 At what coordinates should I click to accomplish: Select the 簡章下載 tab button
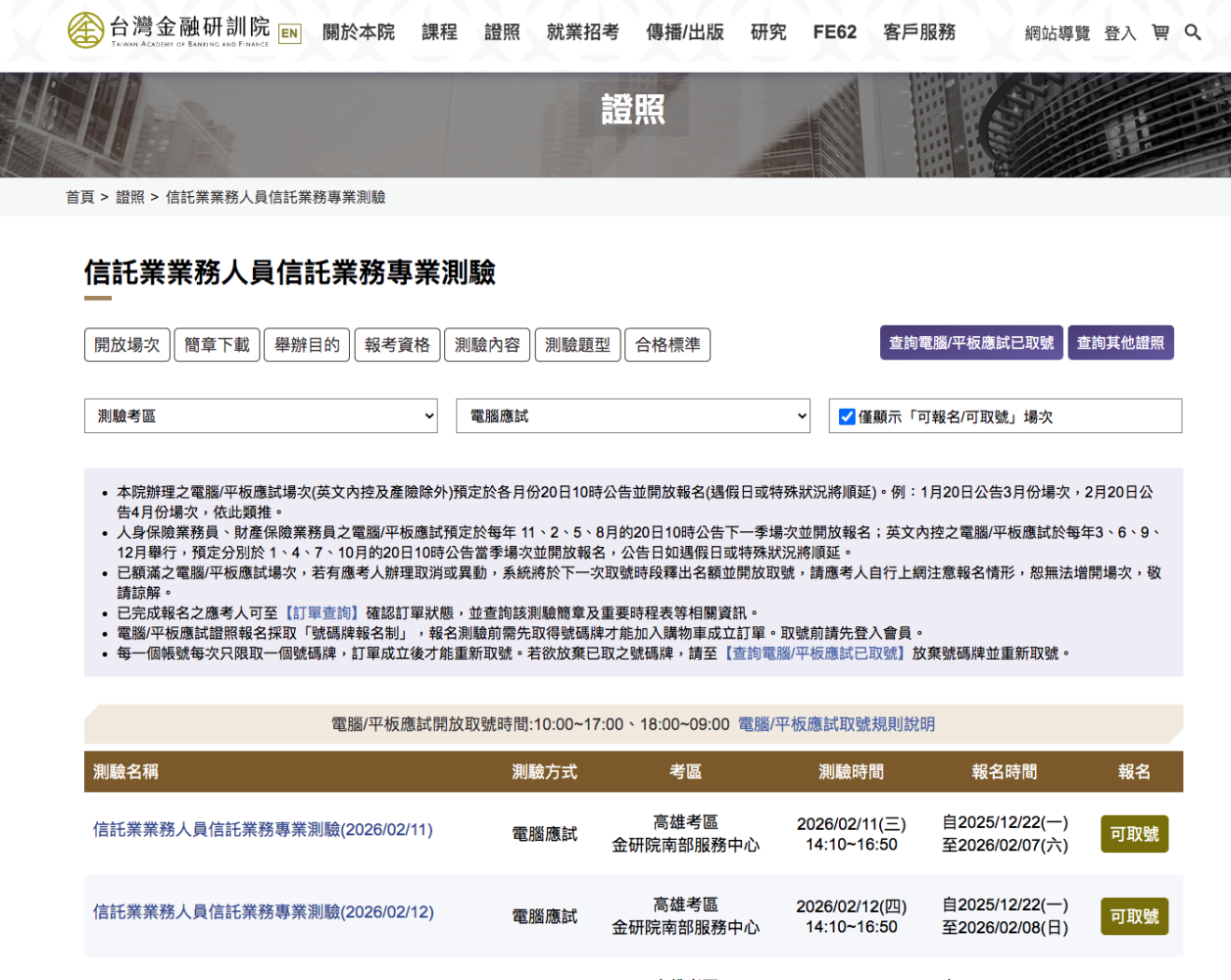click(218, 345)
